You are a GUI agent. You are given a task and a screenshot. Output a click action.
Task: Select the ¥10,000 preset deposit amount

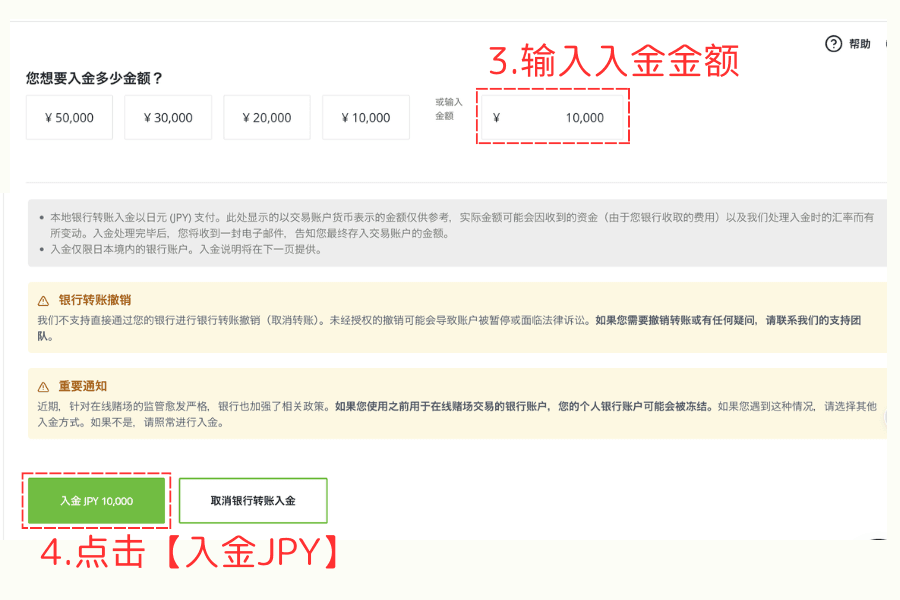click(365, 116)
